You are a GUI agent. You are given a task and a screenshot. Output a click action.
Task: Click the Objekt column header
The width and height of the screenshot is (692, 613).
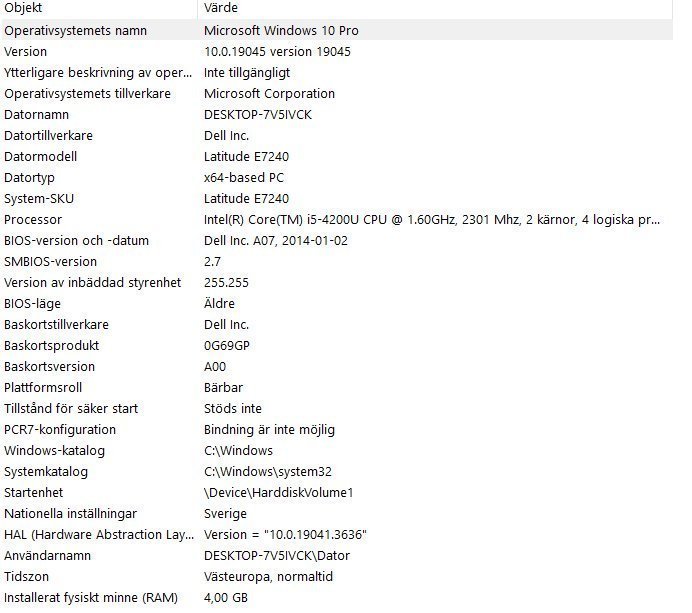24,8
